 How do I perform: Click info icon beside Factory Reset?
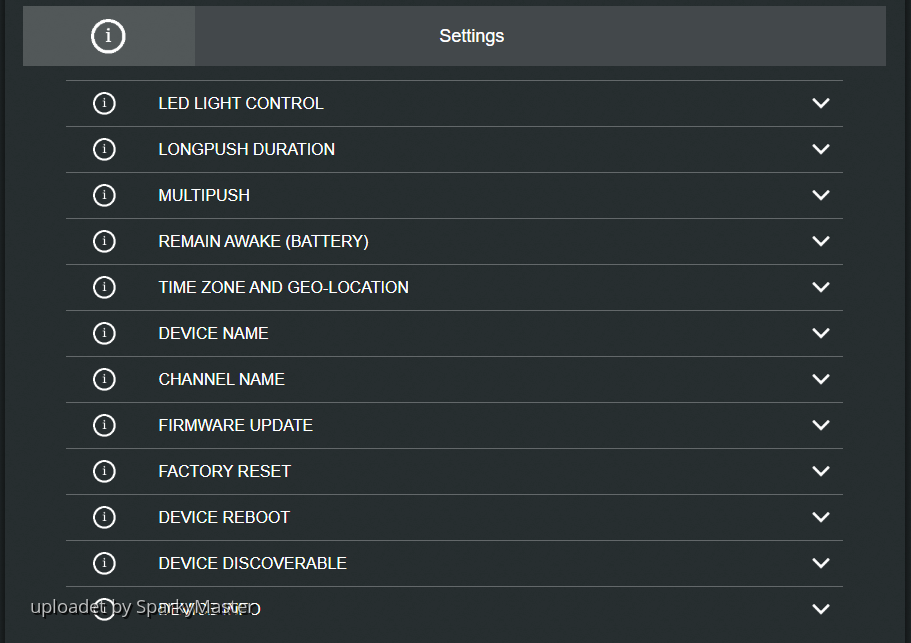click(x=104, y=471)
